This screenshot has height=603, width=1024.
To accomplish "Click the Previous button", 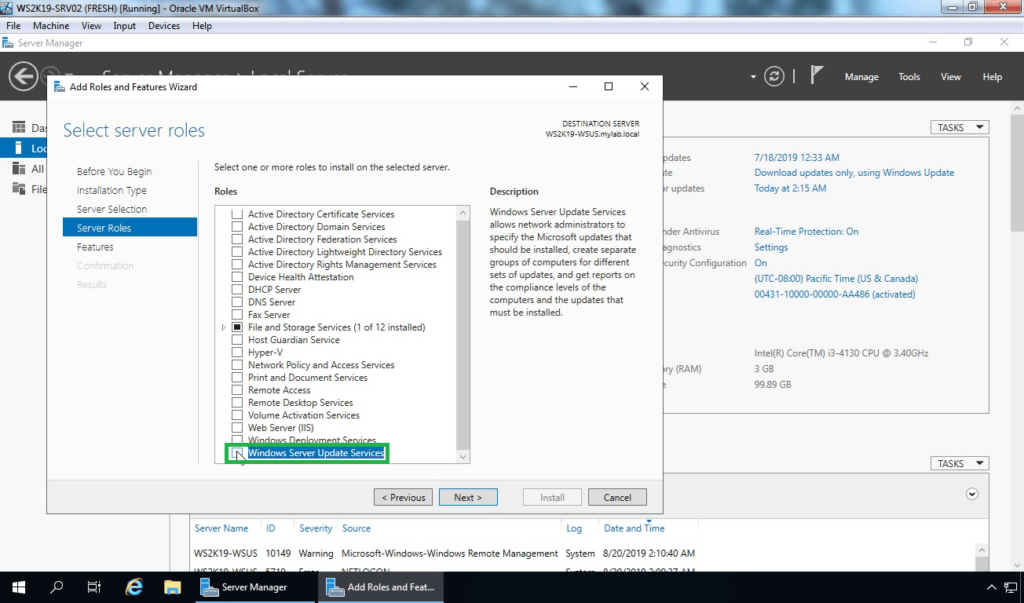I will tap(403, 497).
